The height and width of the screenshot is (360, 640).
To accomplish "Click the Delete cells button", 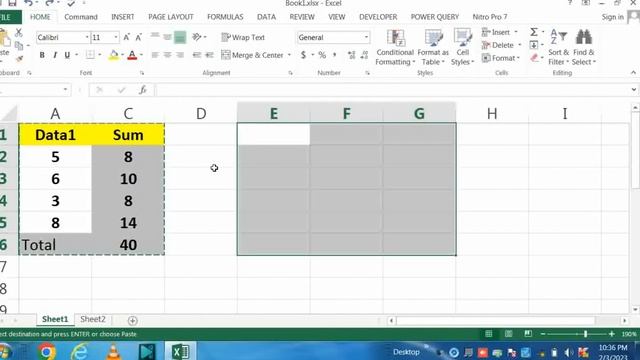I will pos(500,45).
